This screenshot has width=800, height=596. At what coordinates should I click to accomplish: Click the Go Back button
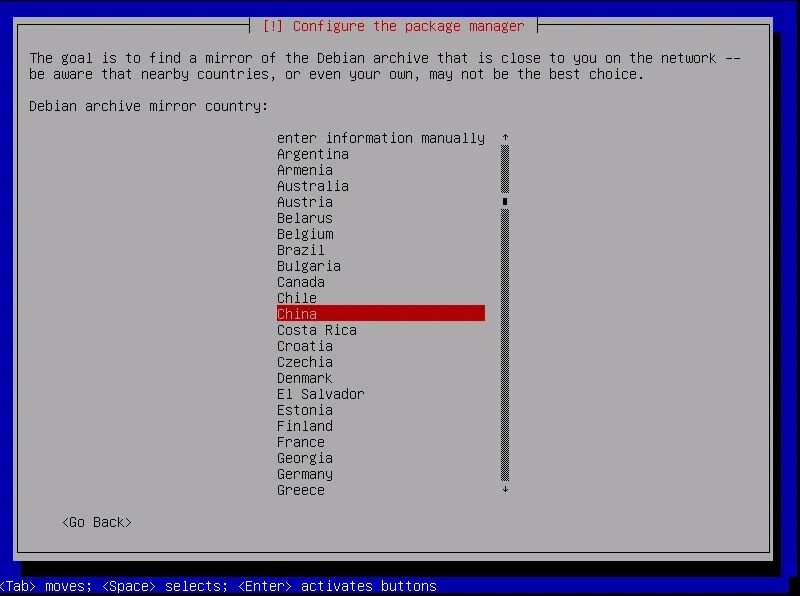[x=96, y=523]
